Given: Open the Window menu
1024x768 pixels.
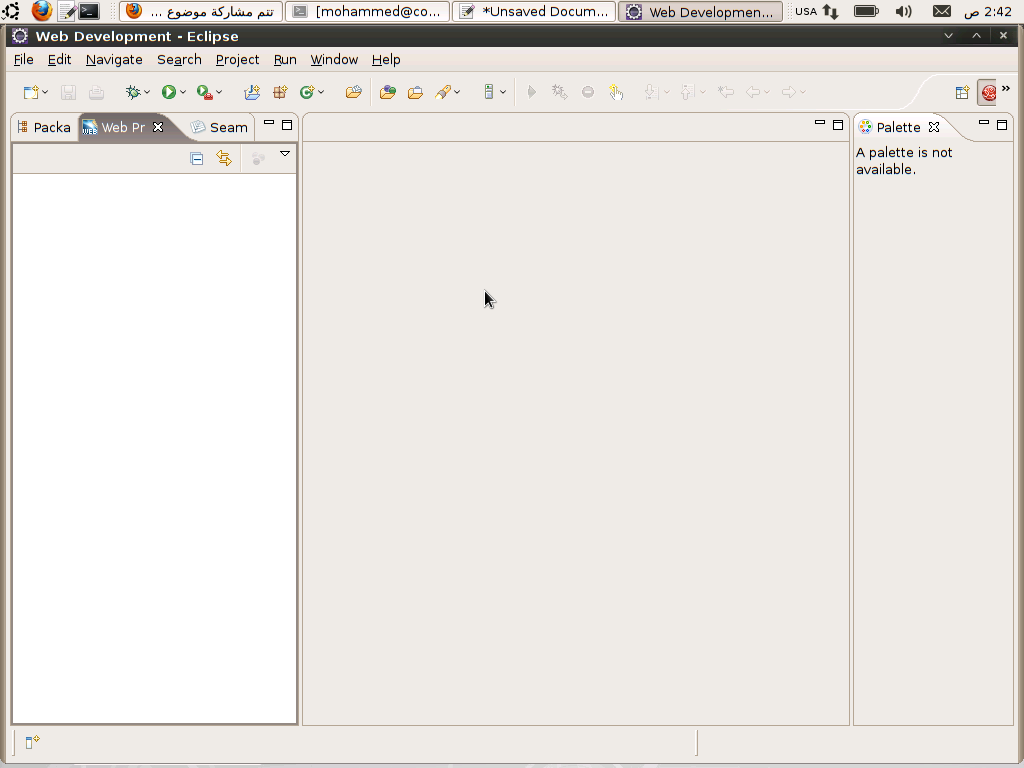Looking at the screenshot, I should (334, 59).
